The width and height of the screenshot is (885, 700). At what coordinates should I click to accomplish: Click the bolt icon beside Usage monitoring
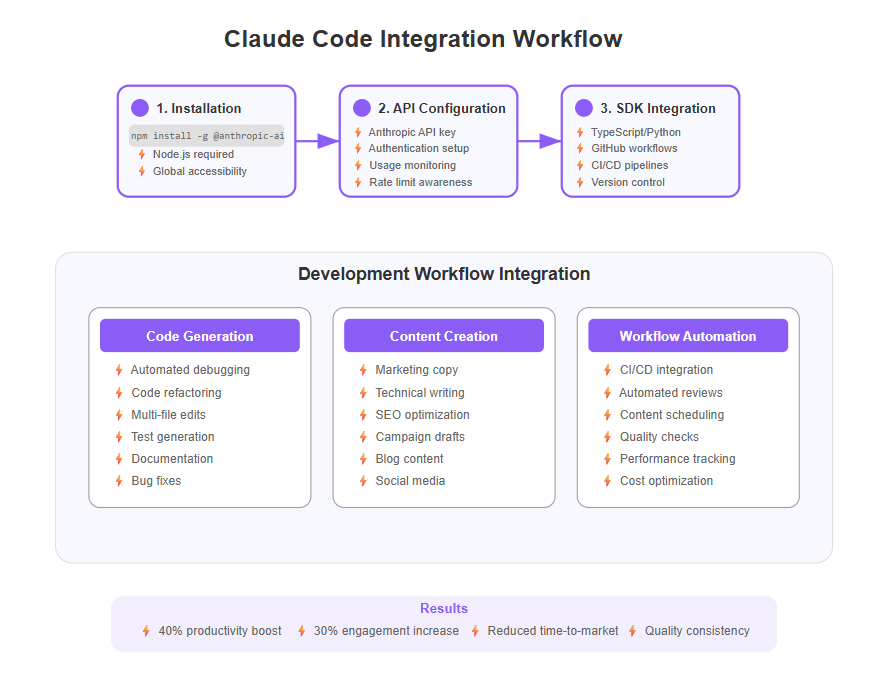[x=358, y=165]
